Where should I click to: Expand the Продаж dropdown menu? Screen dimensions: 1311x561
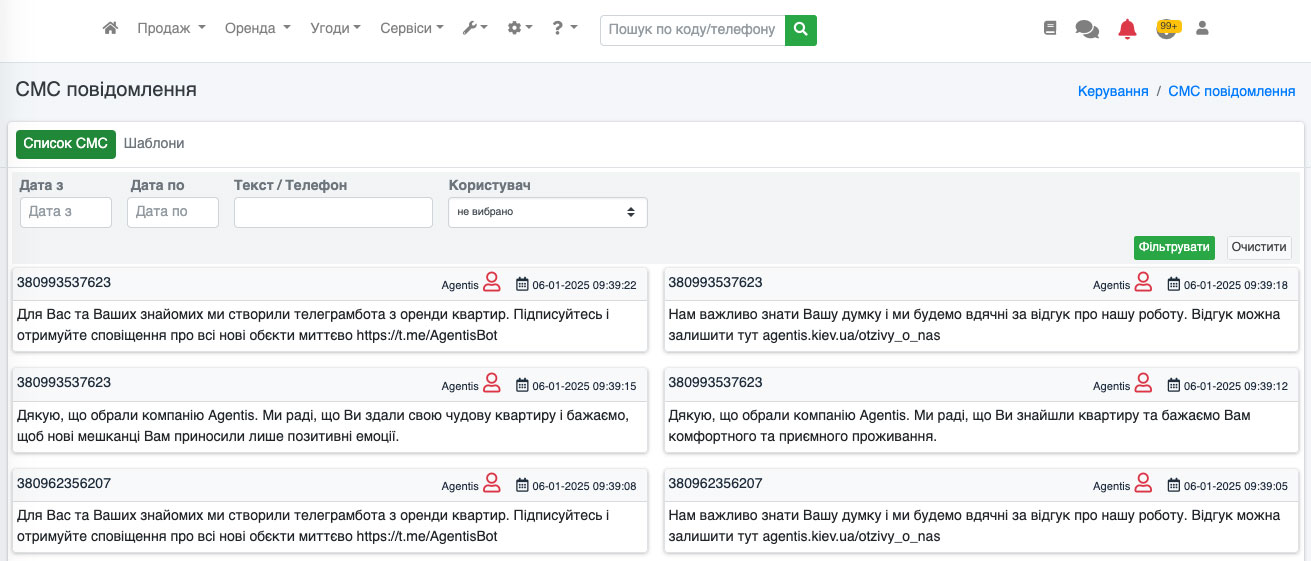171,29
